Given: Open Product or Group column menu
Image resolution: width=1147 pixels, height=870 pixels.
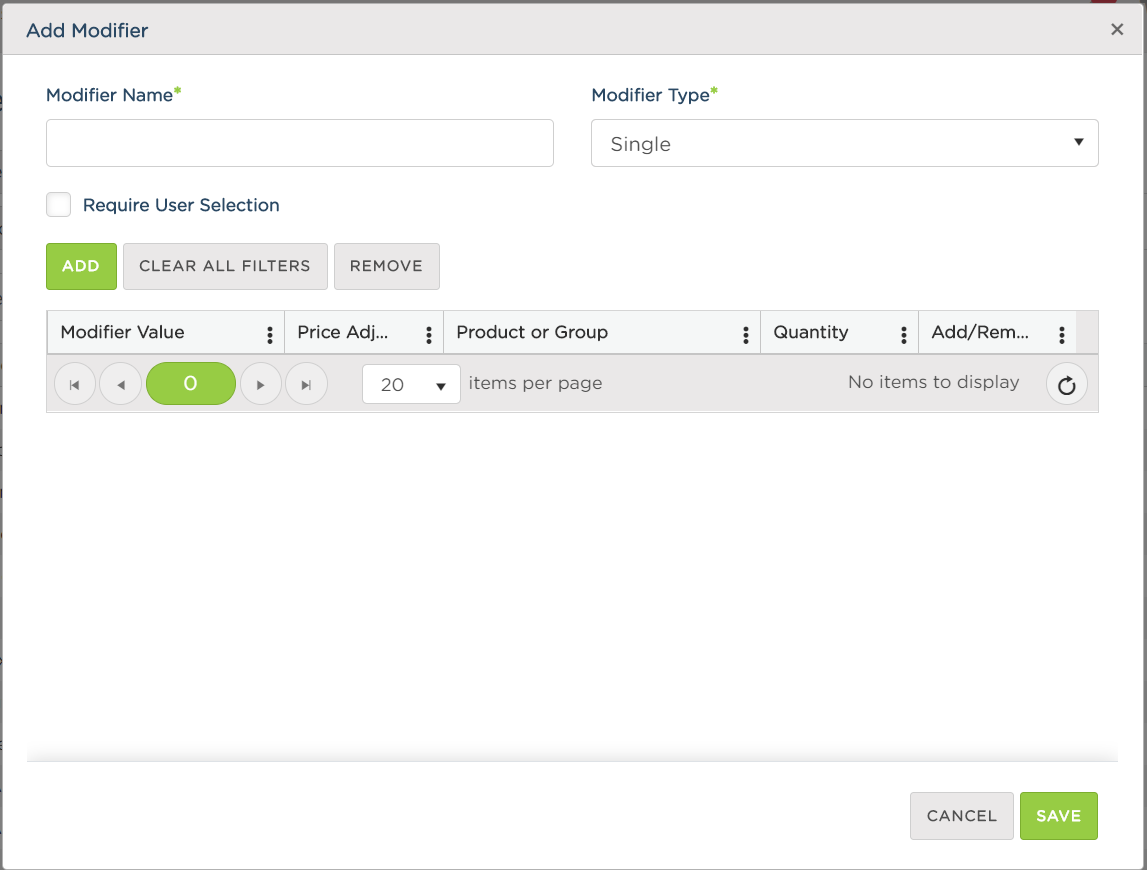Looking at the screenshot, I should point(746,334).
